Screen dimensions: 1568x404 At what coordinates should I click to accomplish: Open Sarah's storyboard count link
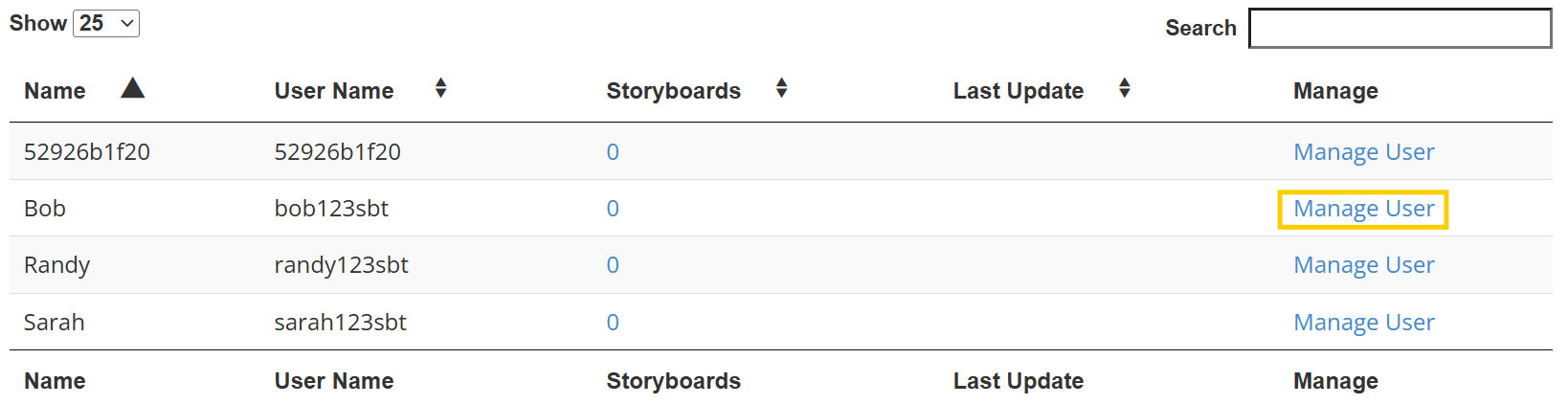point(613,323)
